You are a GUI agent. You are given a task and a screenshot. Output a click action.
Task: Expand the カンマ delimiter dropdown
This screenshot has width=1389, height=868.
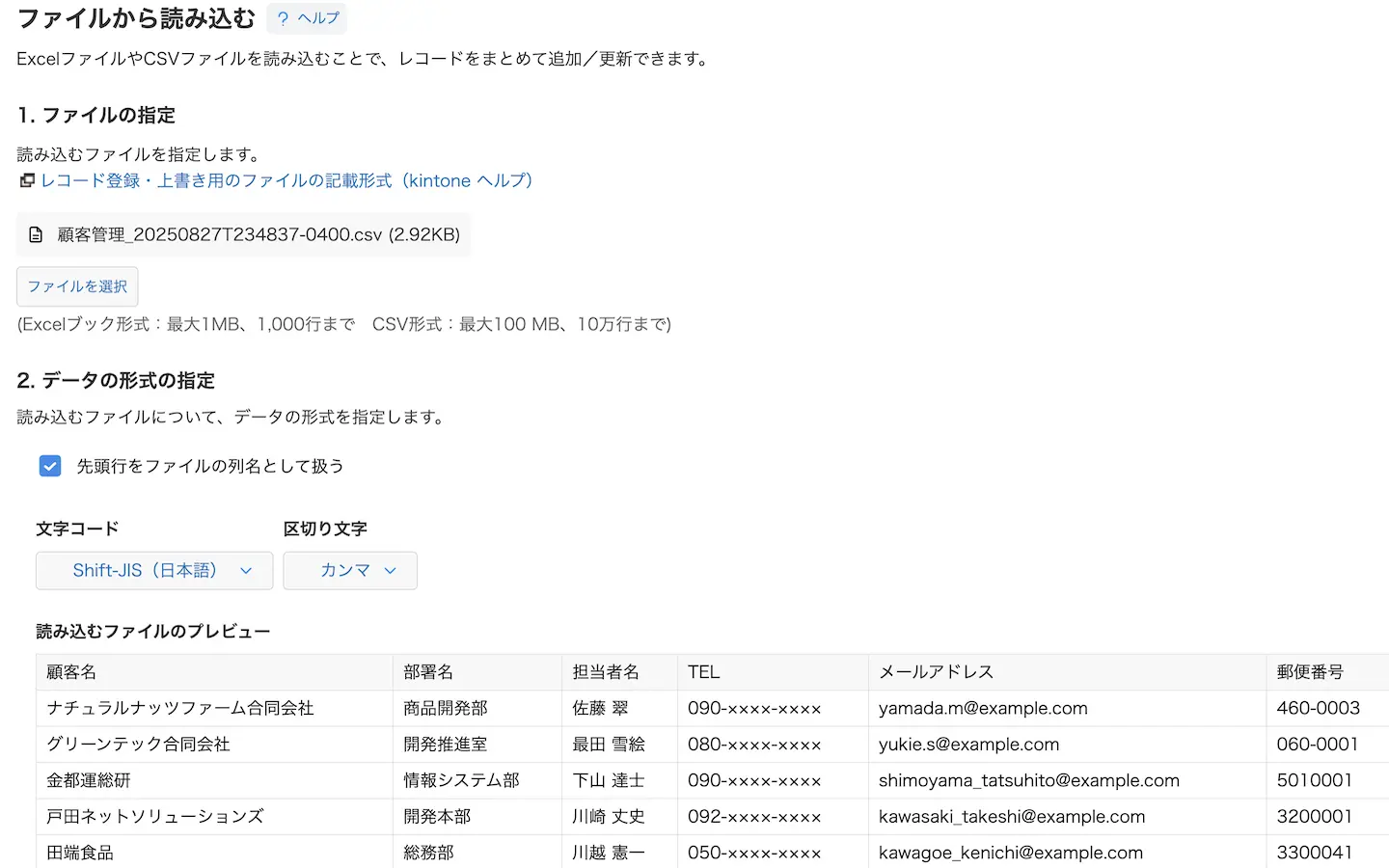coord(349,570)
